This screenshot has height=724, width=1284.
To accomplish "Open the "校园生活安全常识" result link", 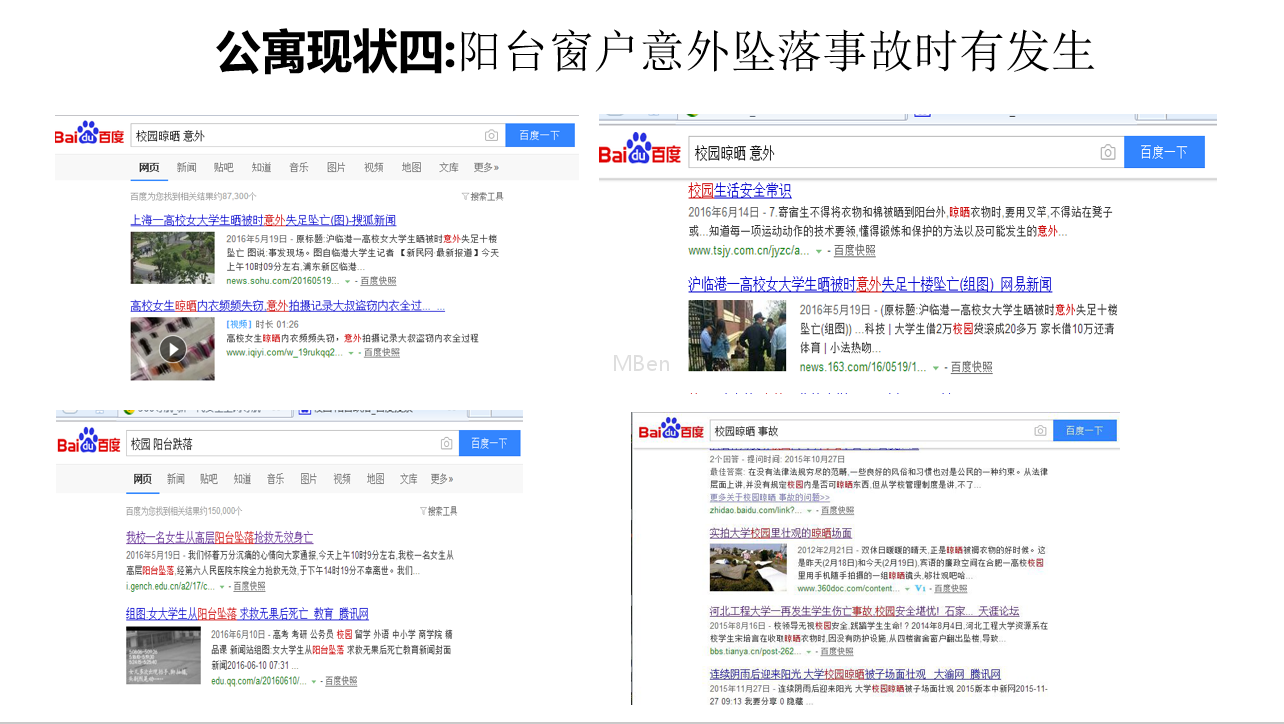I will (x=739, y=190).
